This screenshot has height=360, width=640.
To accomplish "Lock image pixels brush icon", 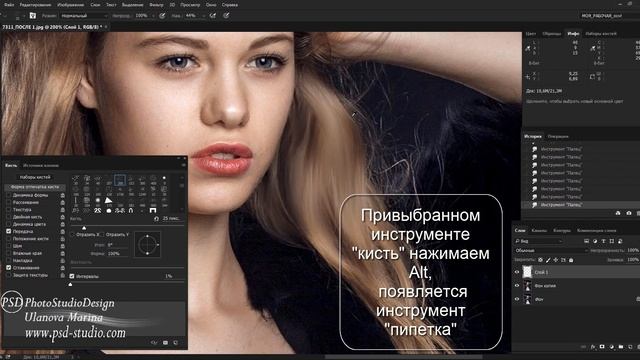I will tap(548, 260).
